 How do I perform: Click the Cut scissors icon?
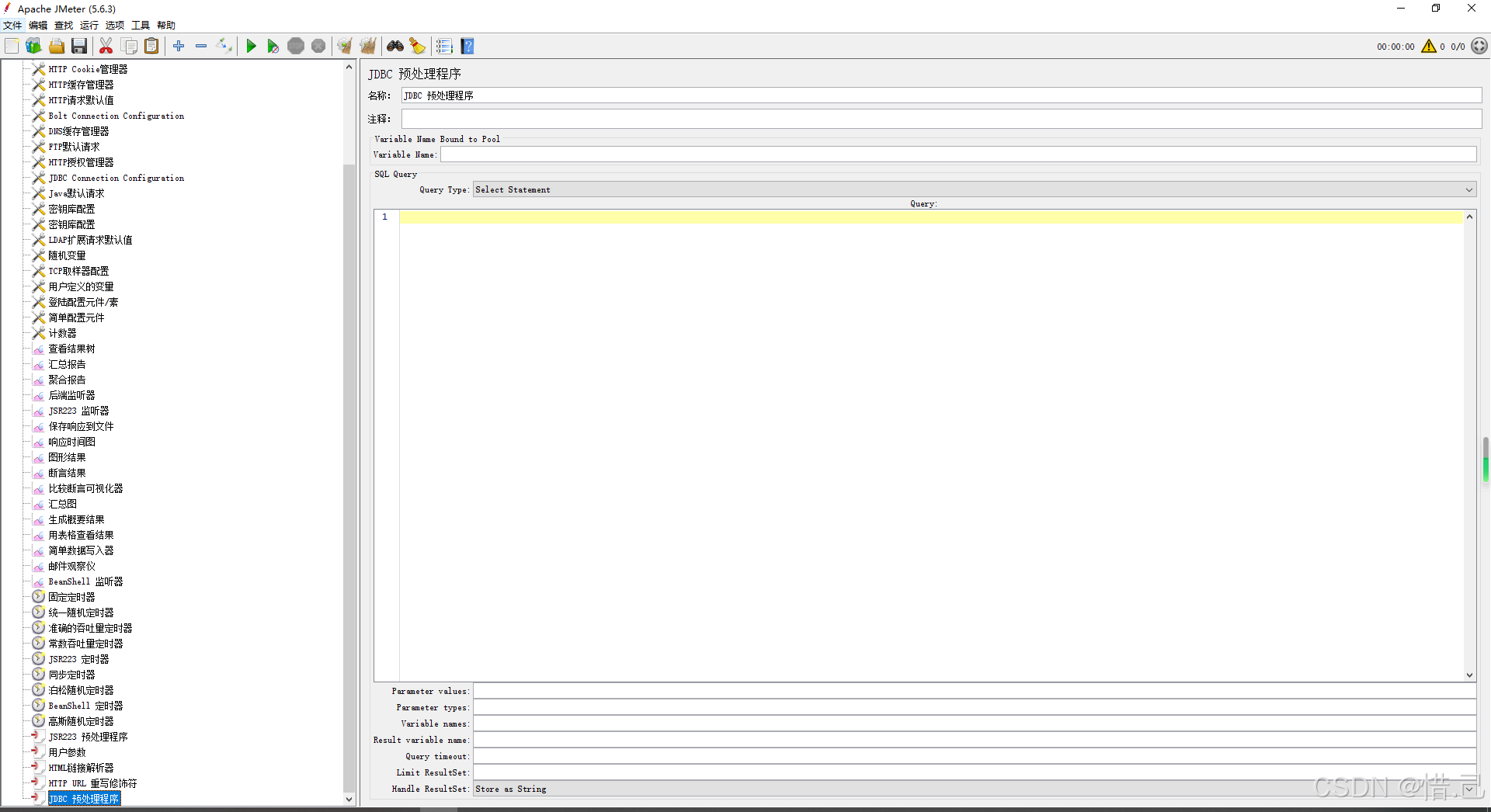pyautogui.click(x=106, y=47)
